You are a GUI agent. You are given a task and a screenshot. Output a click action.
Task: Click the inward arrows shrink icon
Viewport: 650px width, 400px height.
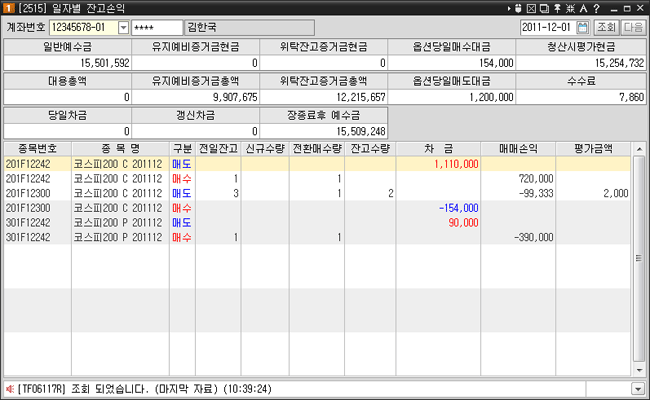(570, 8)
